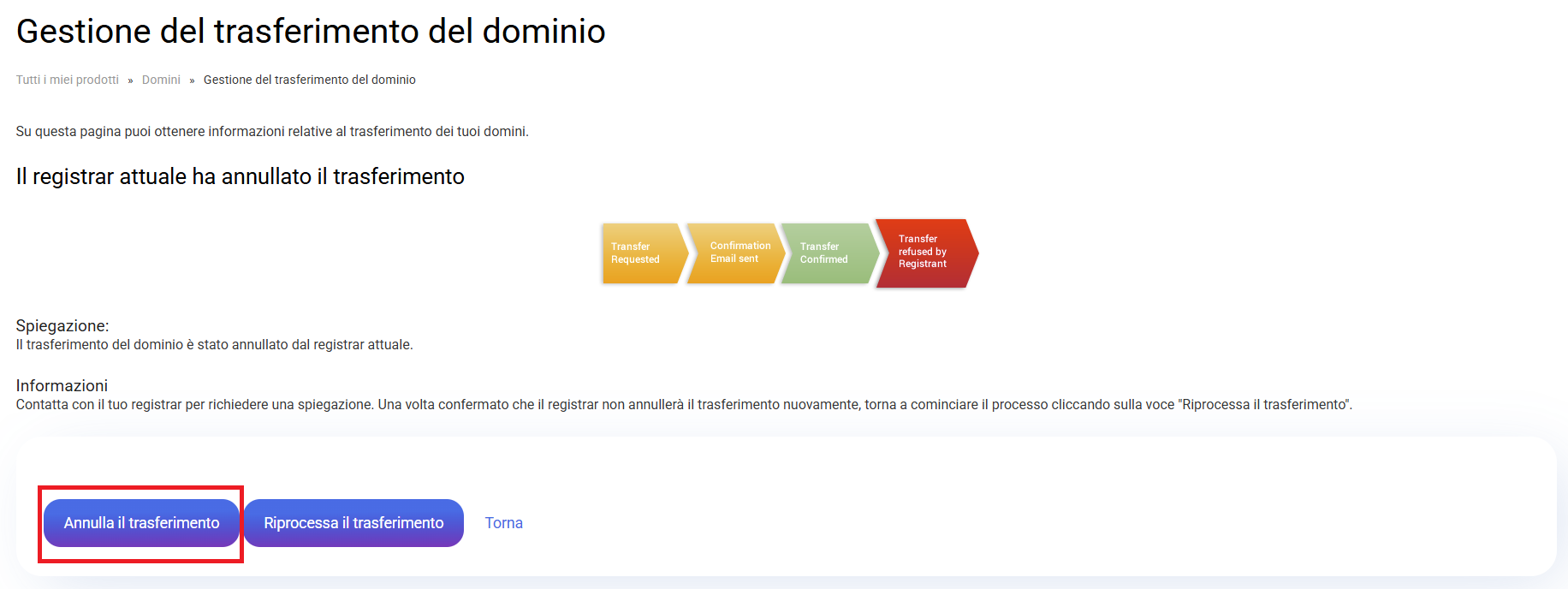Go back using the Torna link
Viewport: 1568px width, 589px height.
click(x=503, y=523)
